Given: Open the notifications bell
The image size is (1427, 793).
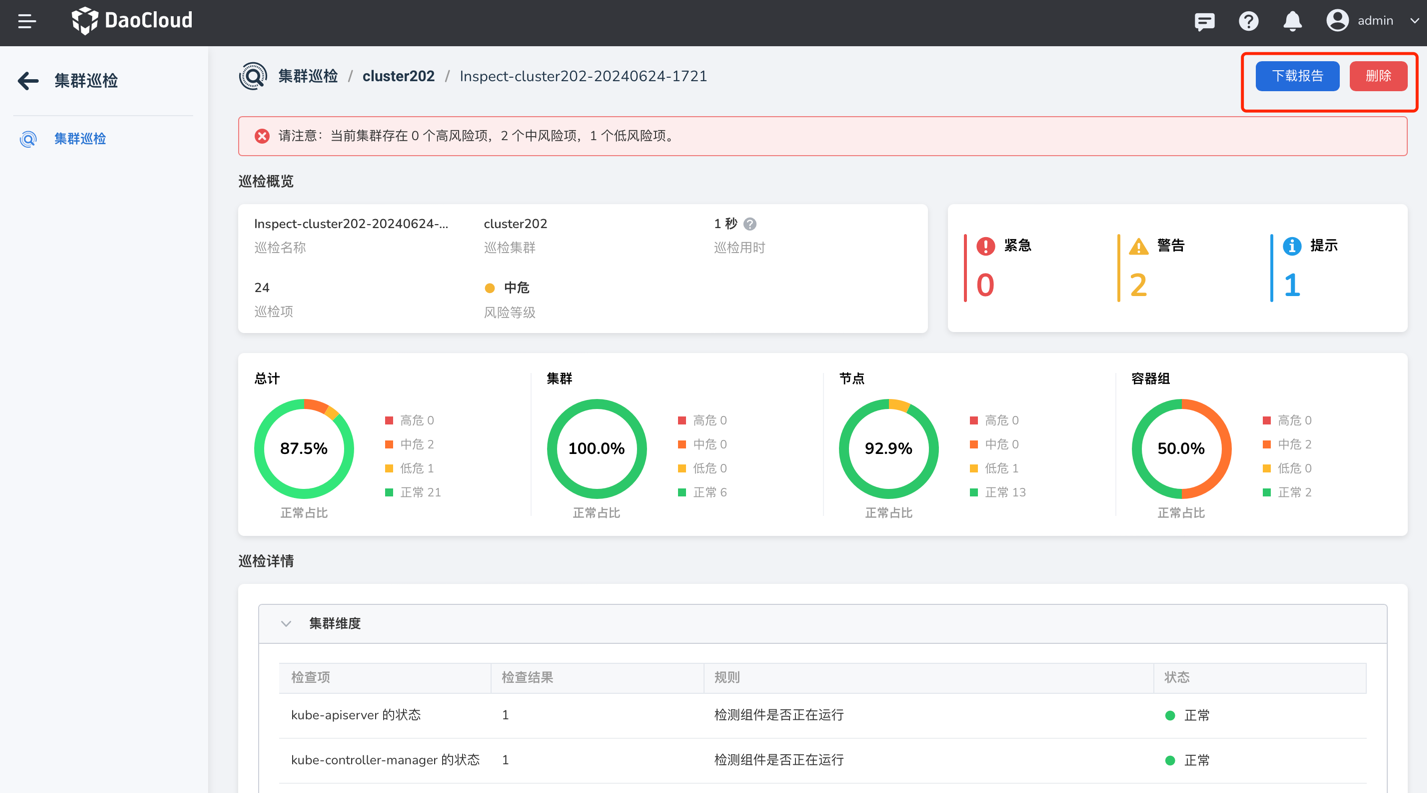Looking at the screenshot, I should (1292, 21).
